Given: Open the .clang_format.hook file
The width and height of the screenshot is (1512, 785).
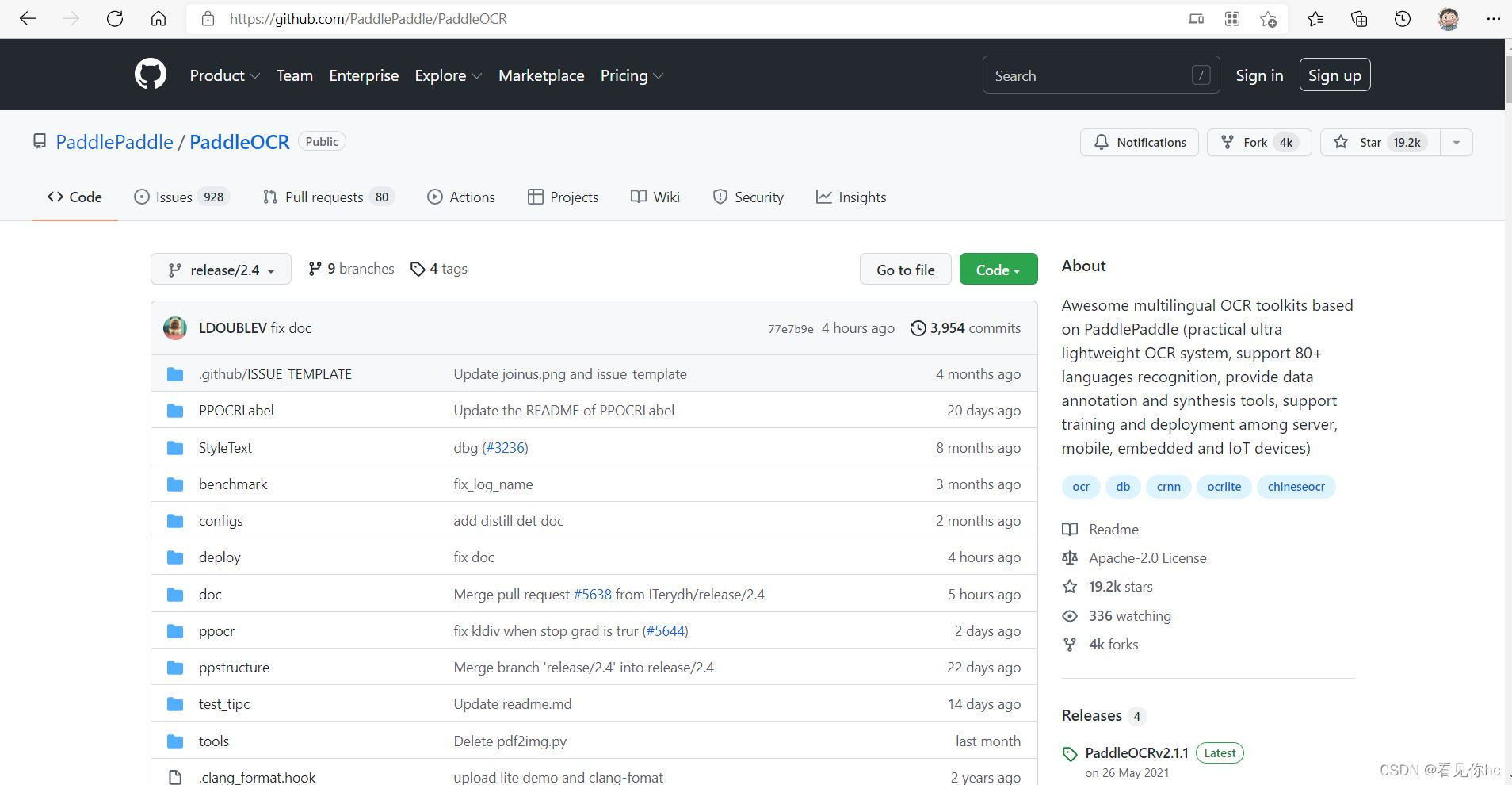Looking at the screenshot, I should (x=257, y=777).
